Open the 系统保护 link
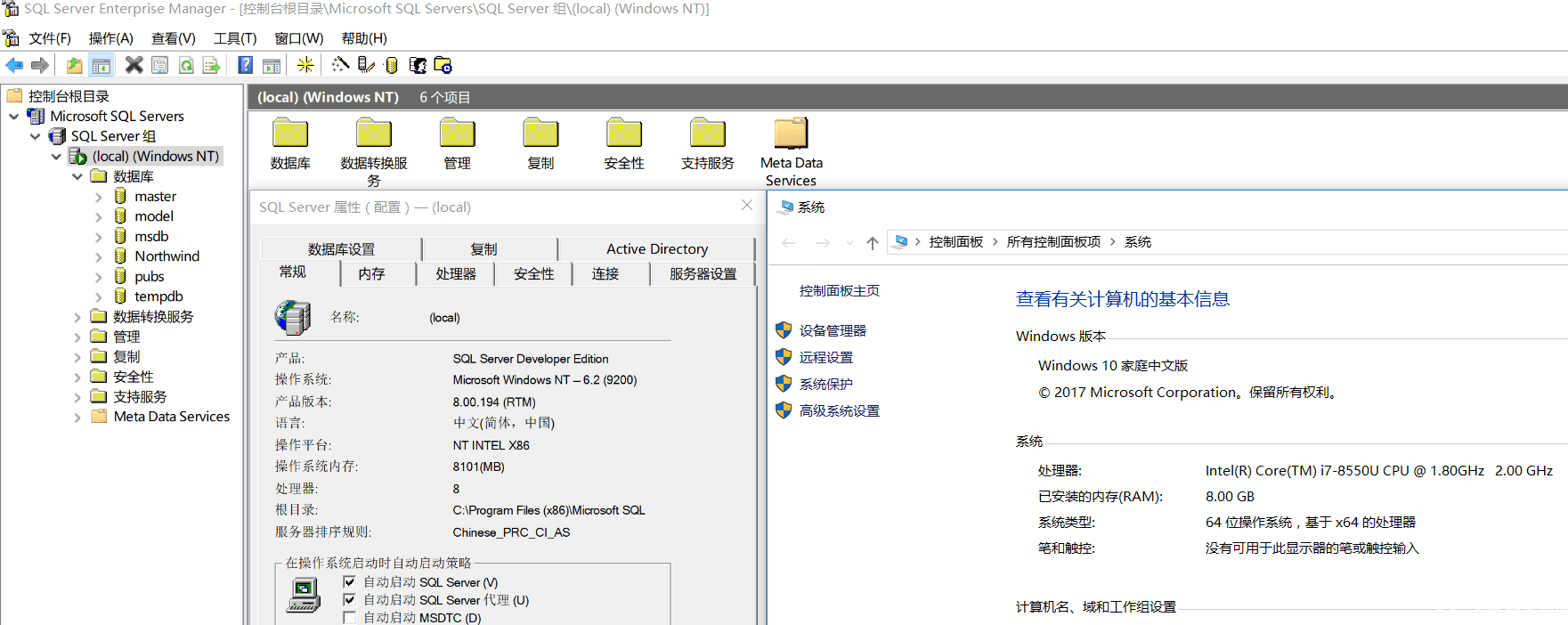Viewport: 1568px width, 625px height. [x=826, y=384]
